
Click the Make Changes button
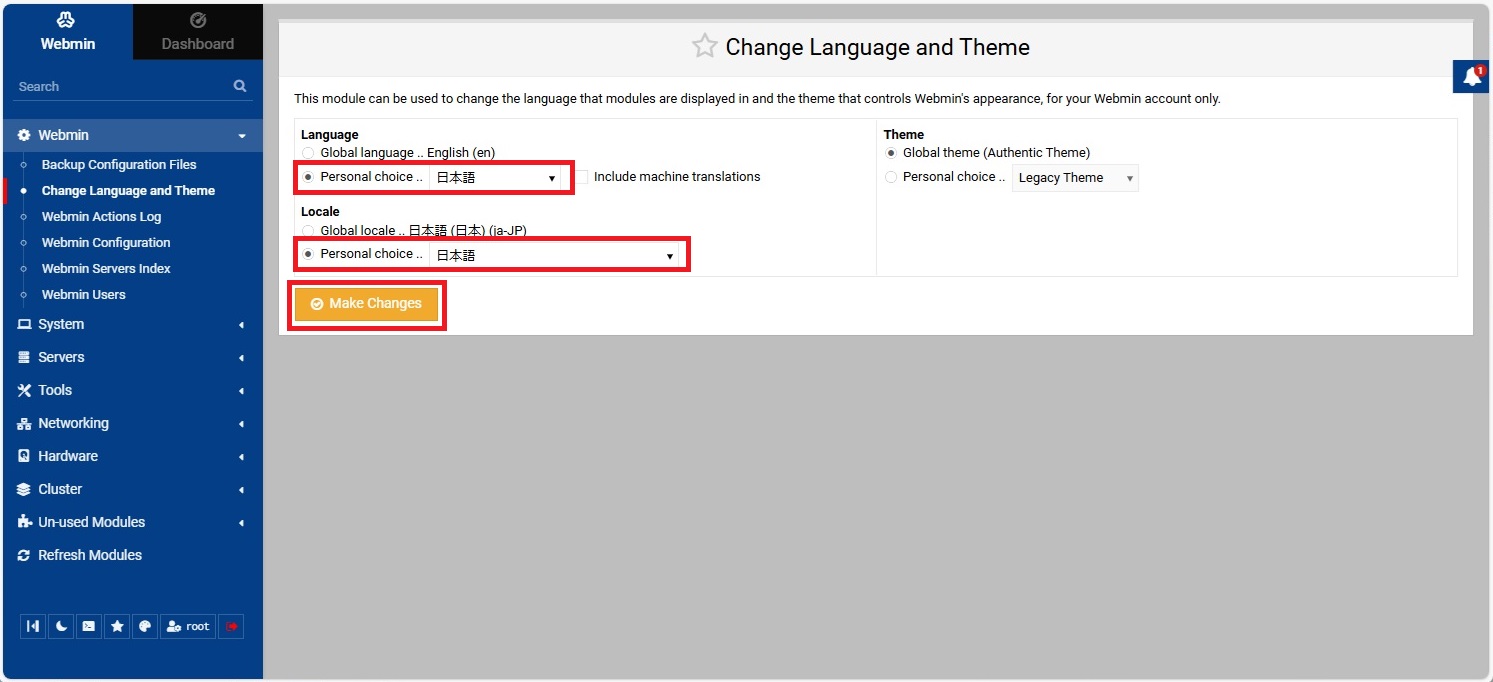pos(367,304)
